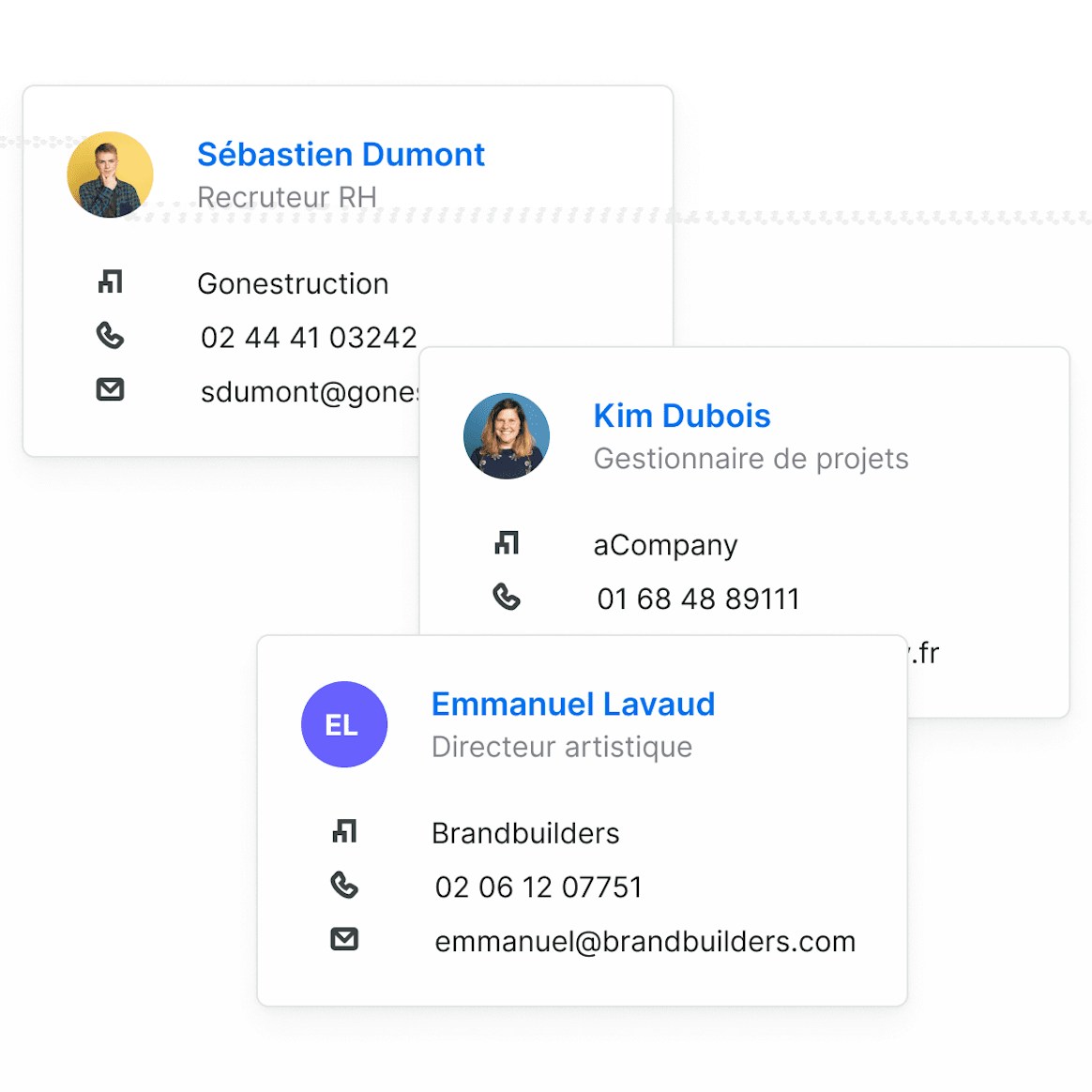
Task: Click emmanuel@brandbuilders.com email address
Action: pos(645,942)
